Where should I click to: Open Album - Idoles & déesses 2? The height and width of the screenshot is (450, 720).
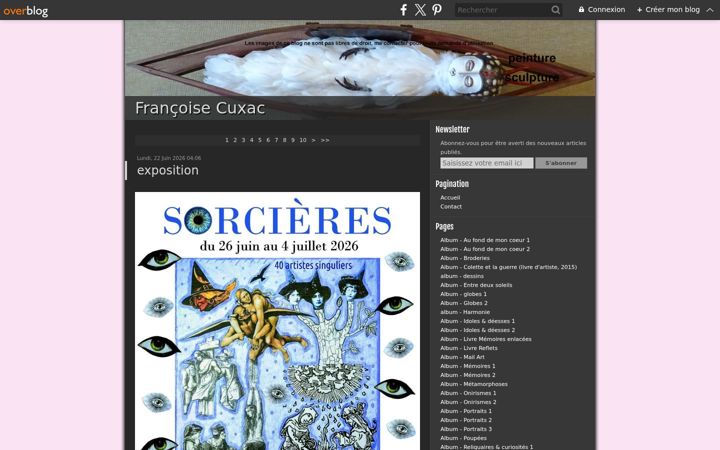[x=478, y=330]
